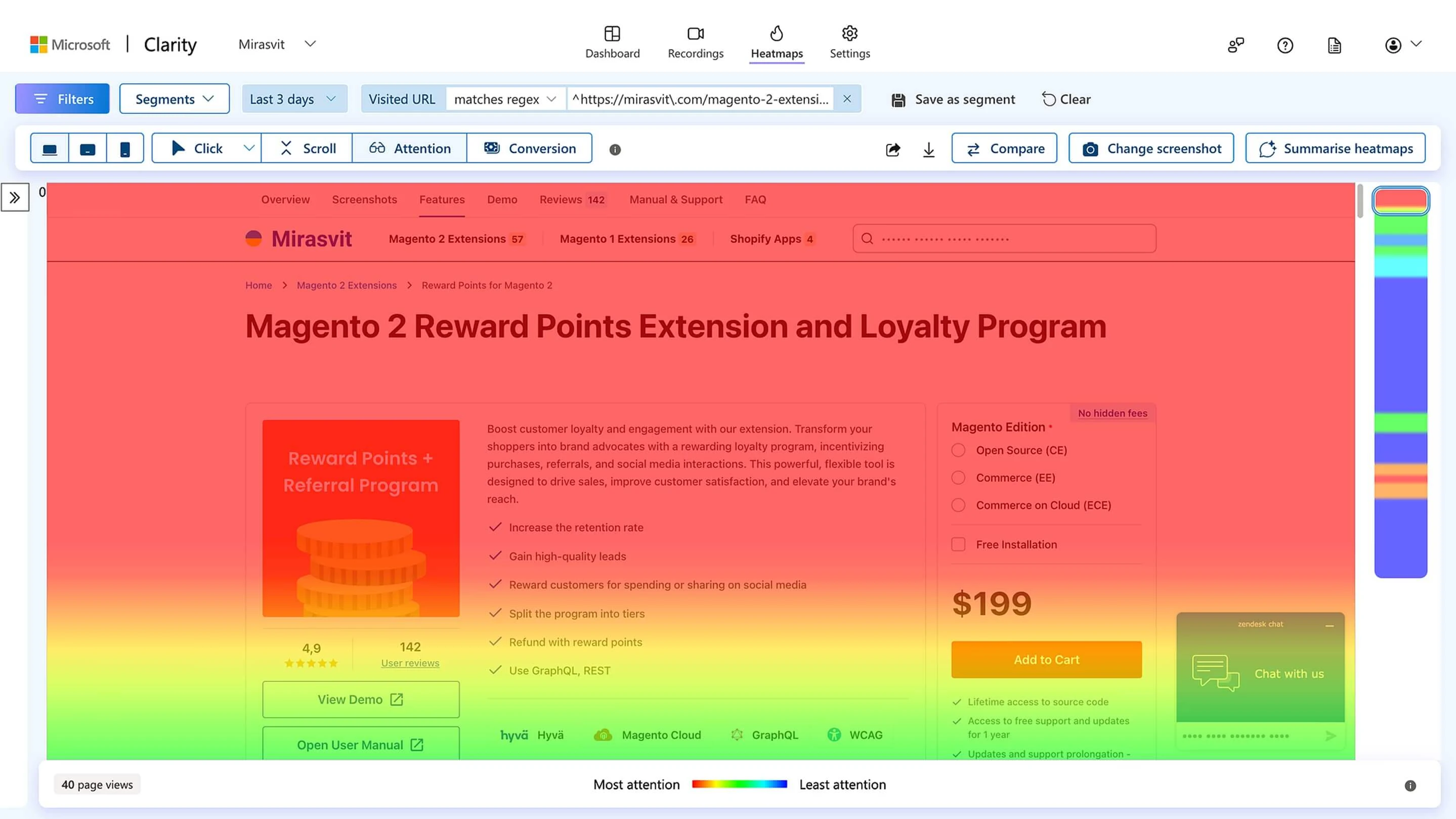Check the Free Installation checkbox
The image size is (1456, 819).
tap(958, 544)
